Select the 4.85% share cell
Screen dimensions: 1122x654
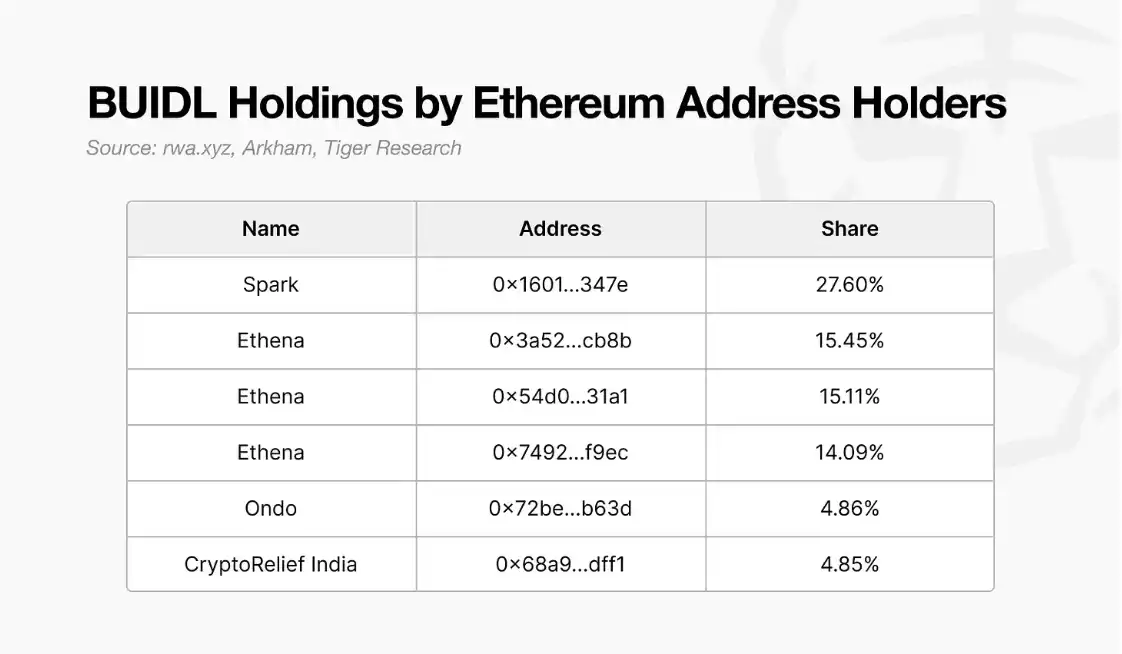[849, 564]
